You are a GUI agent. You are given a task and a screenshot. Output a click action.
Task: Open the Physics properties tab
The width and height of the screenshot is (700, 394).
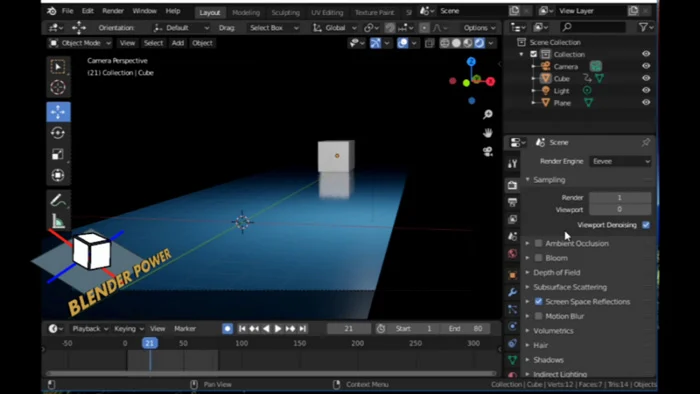point(512,326)
